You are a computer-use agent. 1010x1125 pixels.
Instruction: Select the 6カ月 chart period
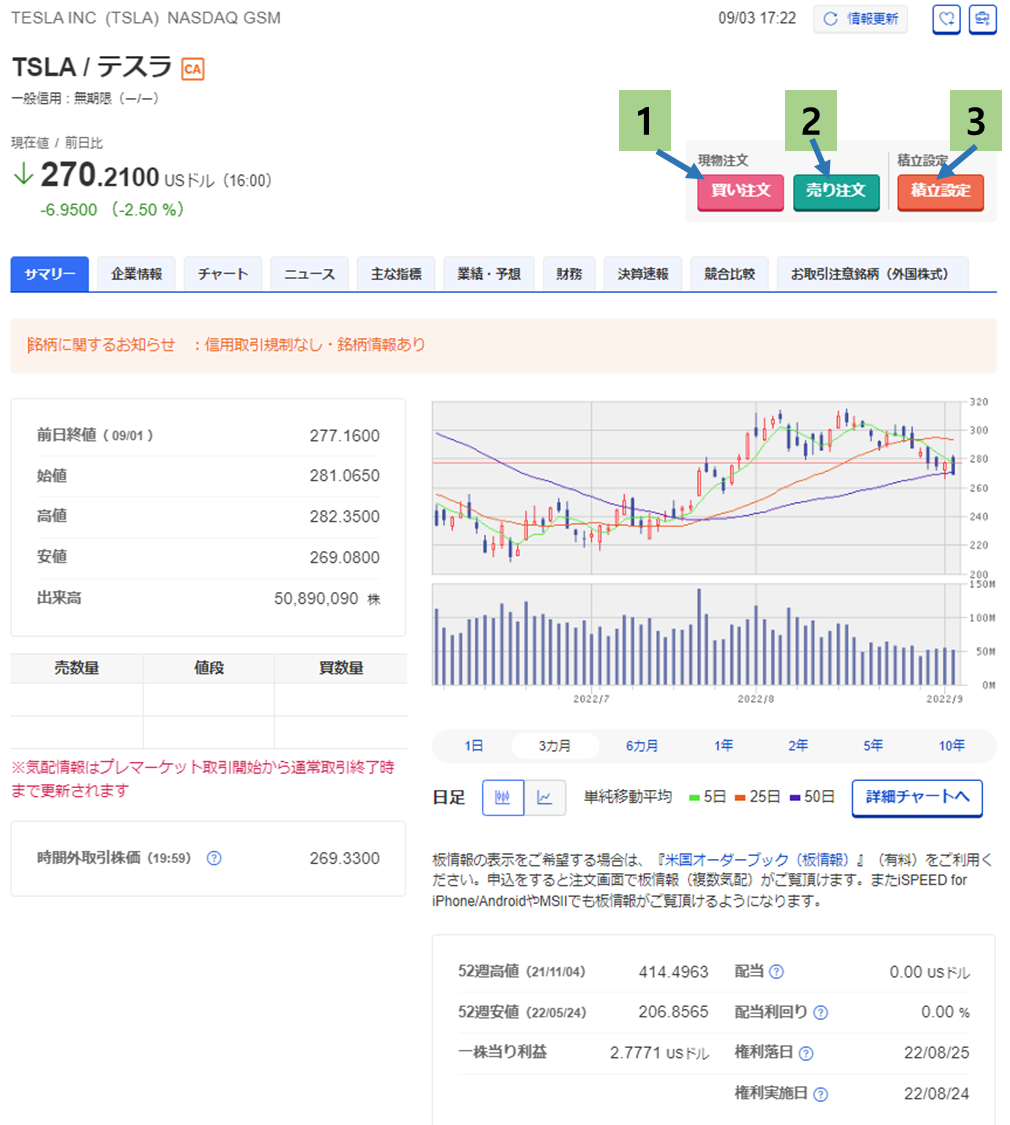tap(641, 746)
